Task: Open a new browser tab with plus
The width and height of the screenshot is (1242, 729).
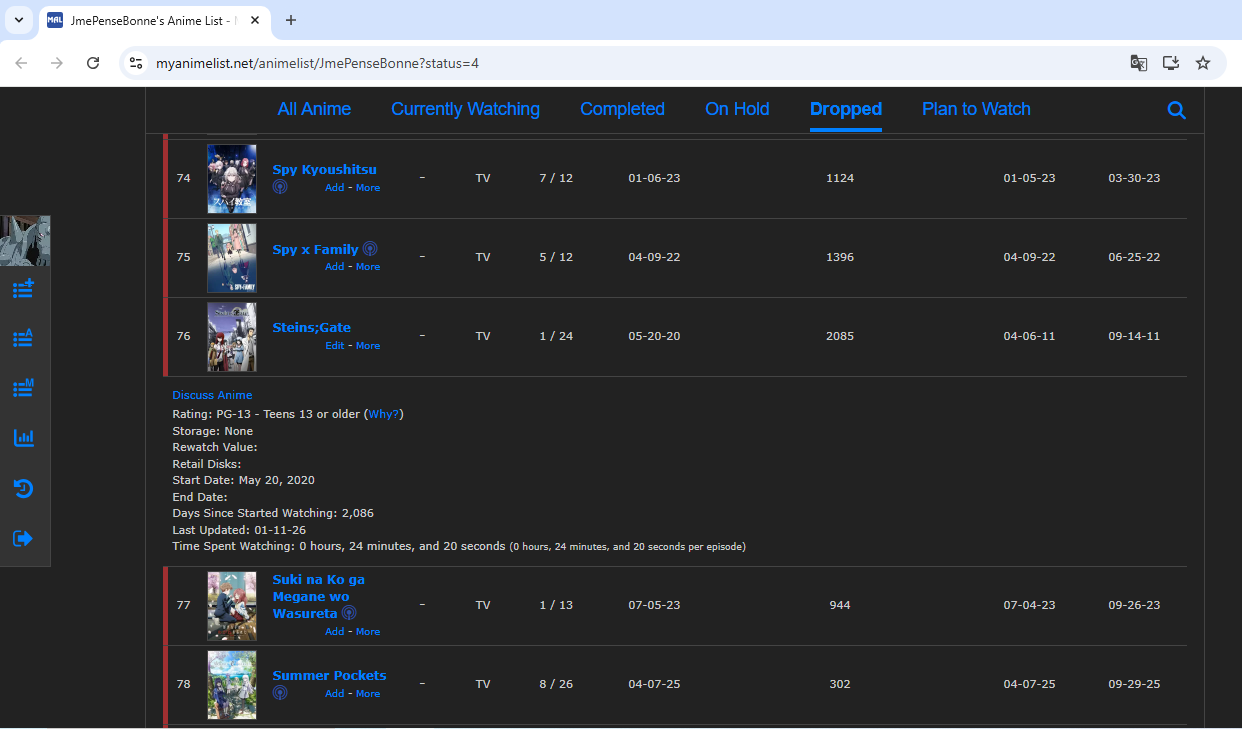Action: tap(291, 20)
